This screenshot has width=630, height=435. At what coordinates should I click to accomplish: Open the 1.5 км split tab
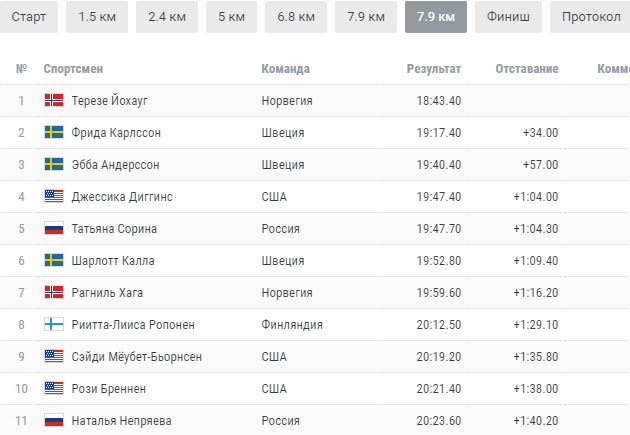pyautogui.click(x=98, y=17)
